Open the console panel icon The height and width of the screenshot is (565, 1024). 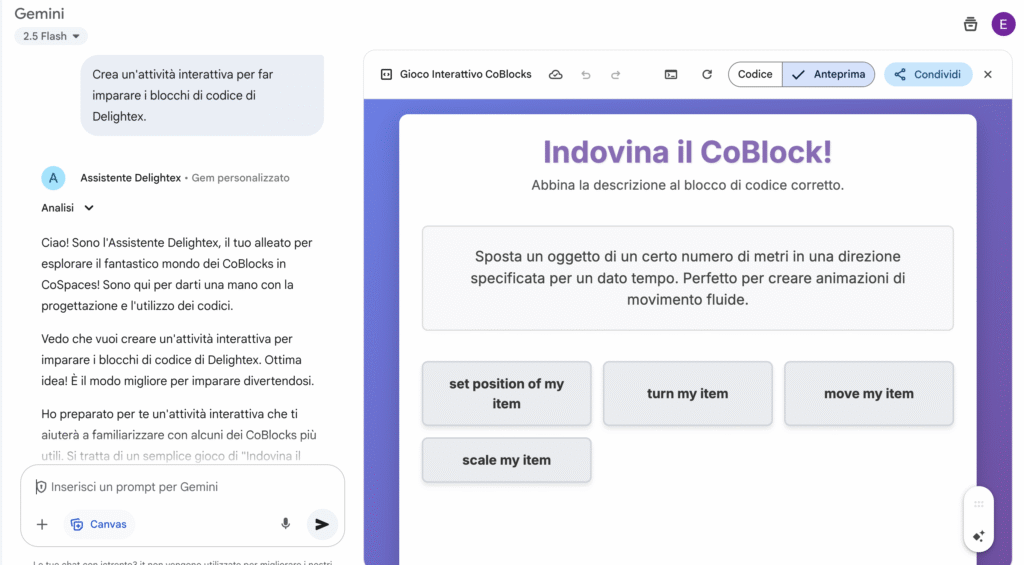tap(671, 75)
